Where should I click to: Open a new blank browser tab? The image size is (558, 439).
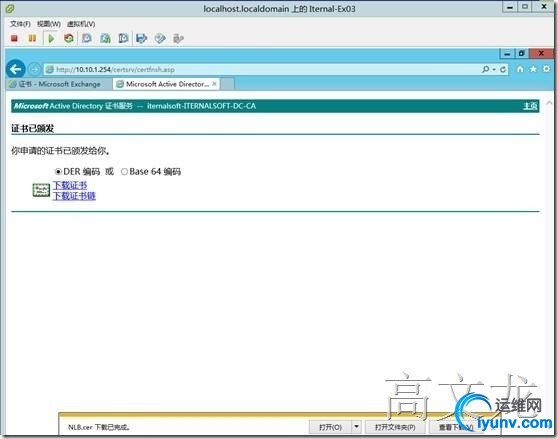point(227,84)
